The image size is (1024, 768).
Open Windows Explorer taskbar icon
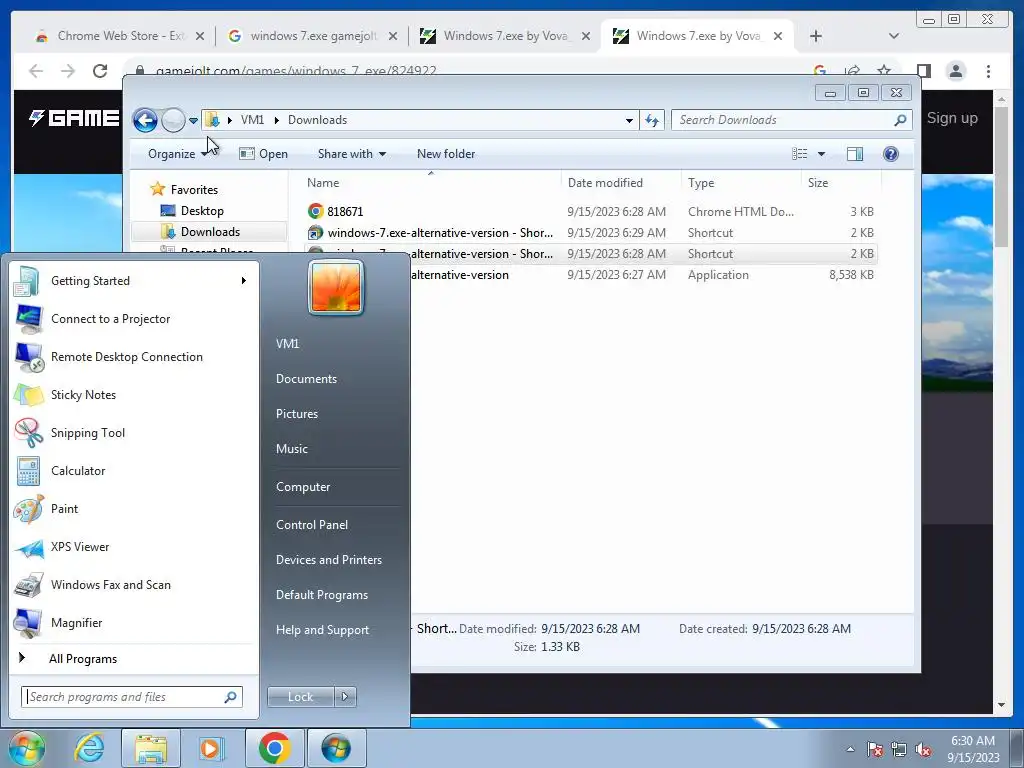(151, 748)
